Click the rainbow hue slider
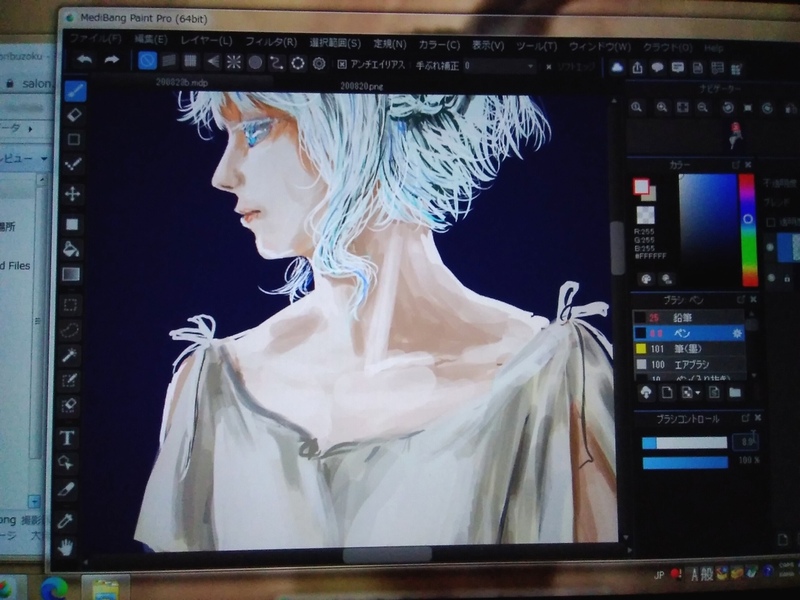 click(748, 229)
